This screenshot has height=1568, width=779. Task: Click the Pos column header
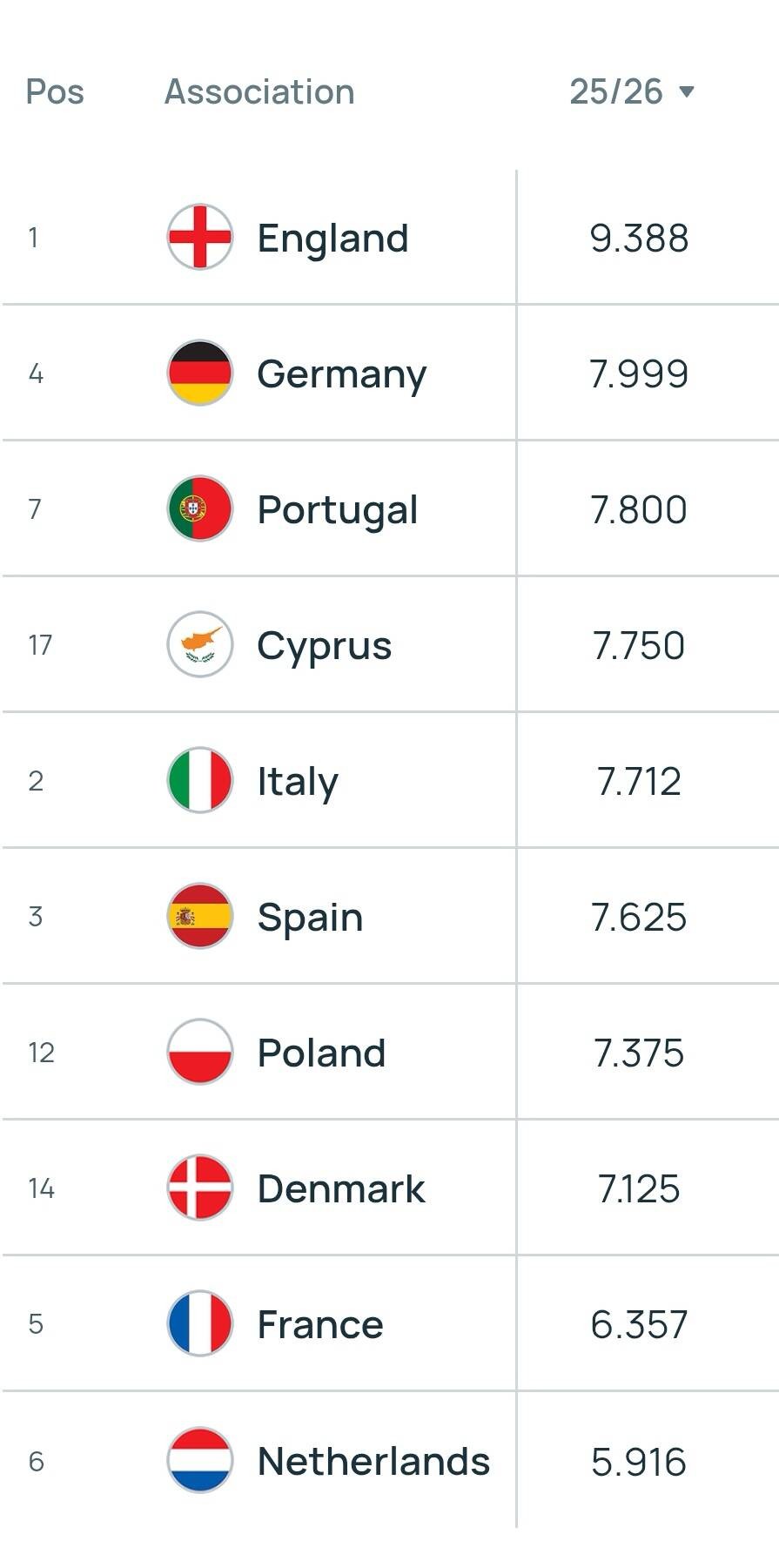tap(55, 91)
